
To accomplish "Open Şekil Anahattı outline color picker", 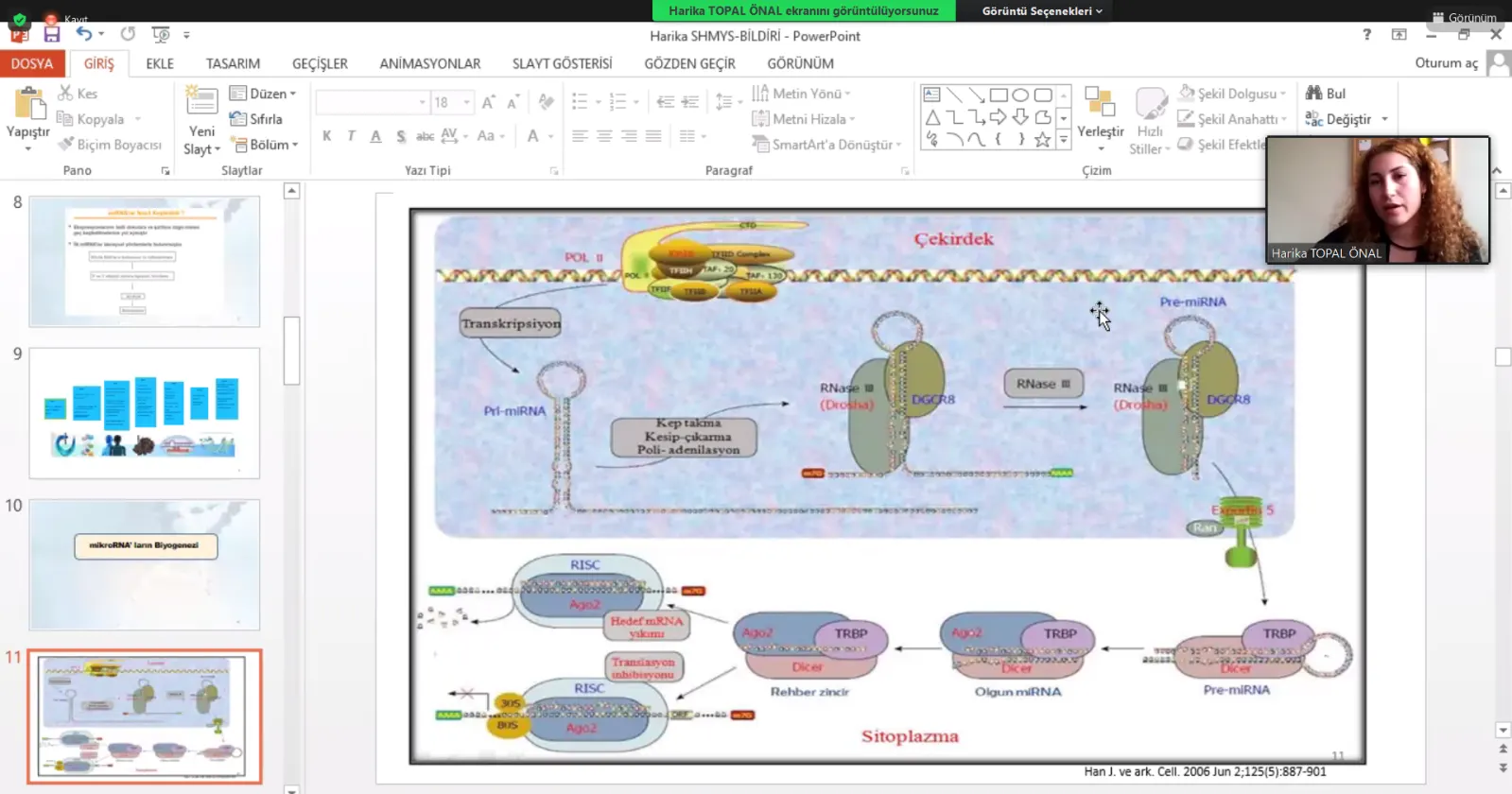I will (x=1232, y=119).
